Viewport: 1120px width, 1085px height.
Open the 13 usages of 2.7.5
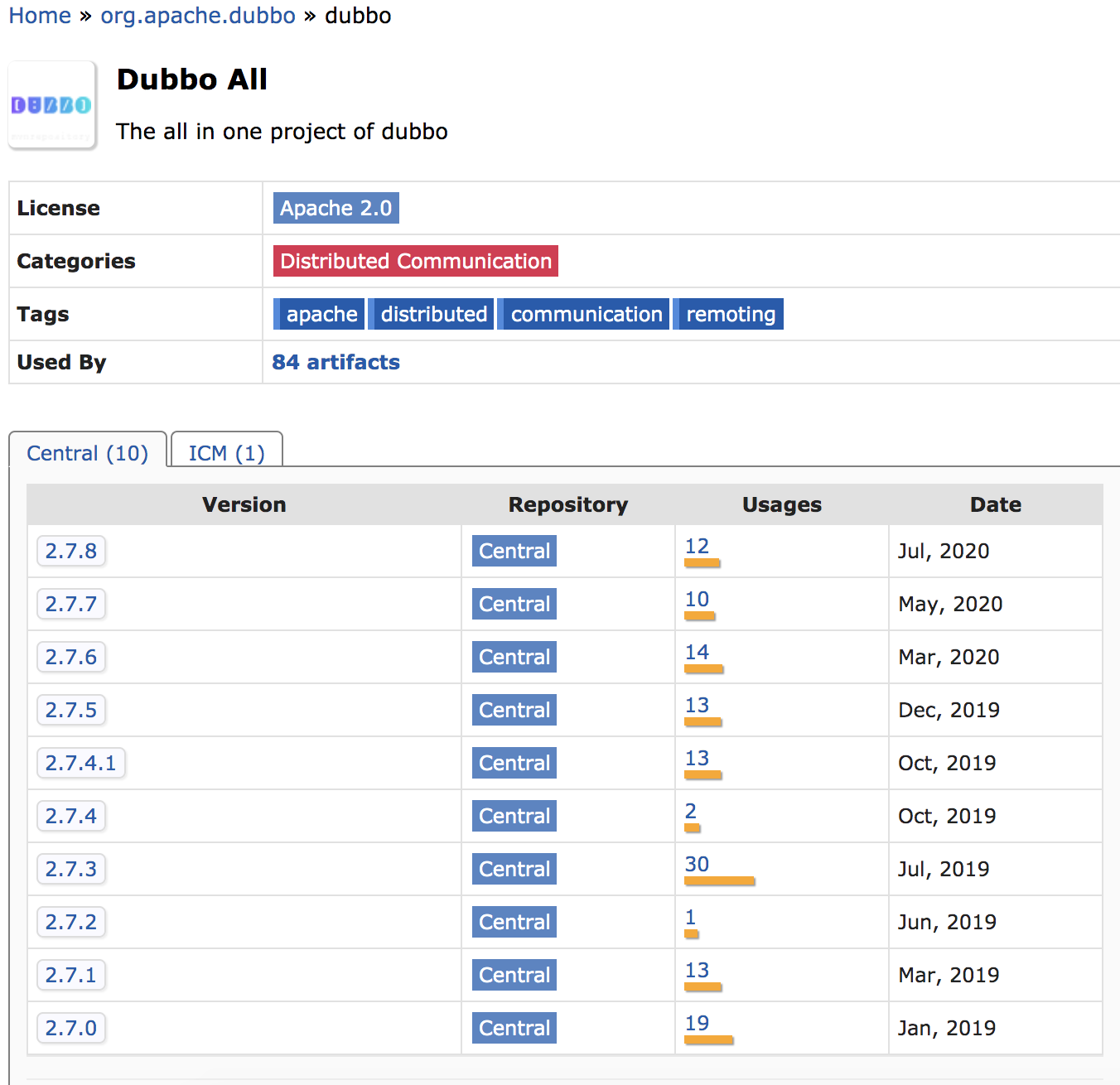click(697, 706)
